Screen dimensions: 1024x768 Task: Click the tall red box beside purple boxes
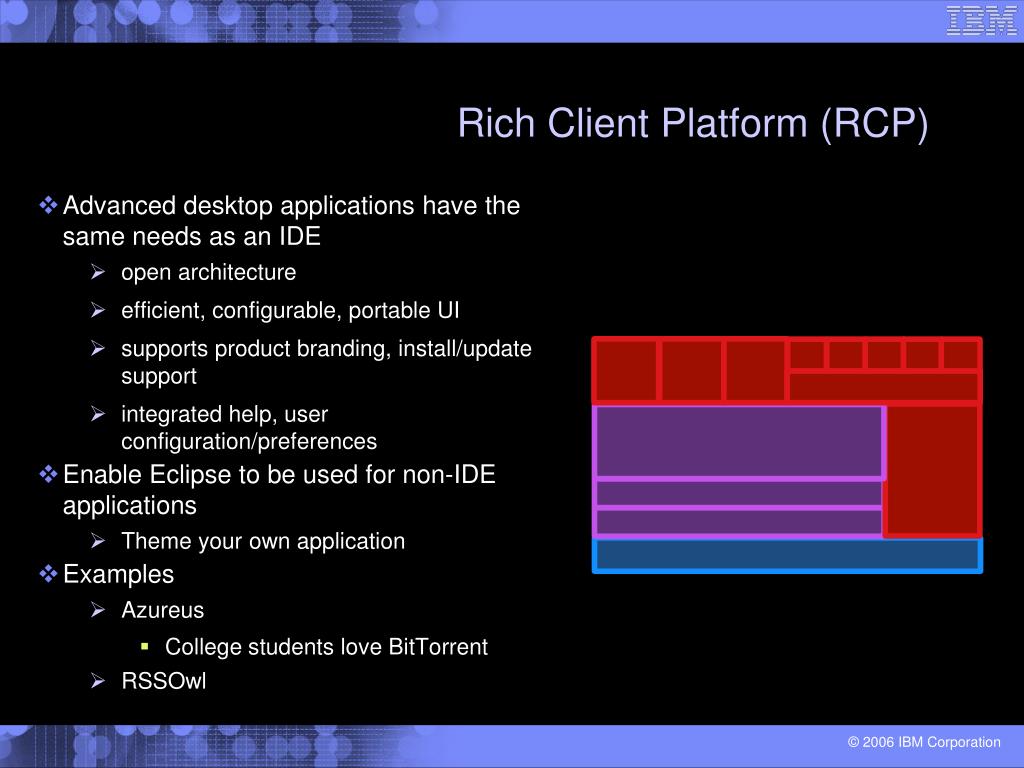pos(933,470)
